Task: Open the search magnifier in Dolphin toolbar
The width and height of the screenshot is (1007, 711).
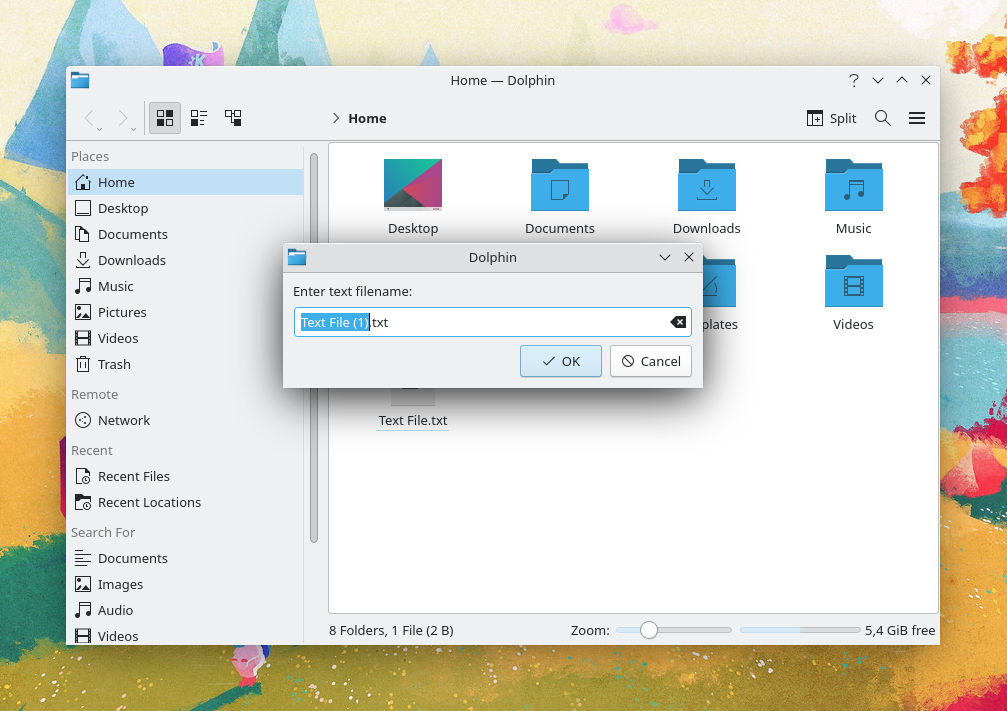Action: pyautogui.click(x=882, y=118)
